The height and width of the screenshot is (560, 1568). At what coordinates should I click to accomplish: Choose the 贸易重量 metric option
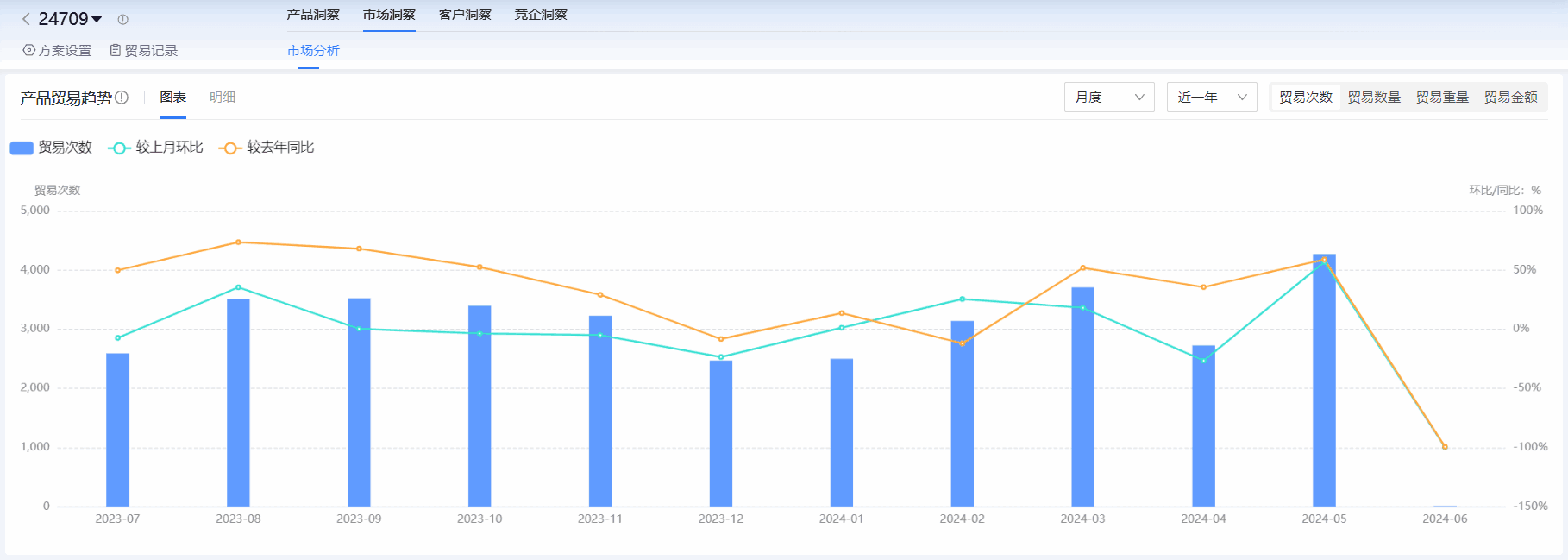pos(1442,98)
